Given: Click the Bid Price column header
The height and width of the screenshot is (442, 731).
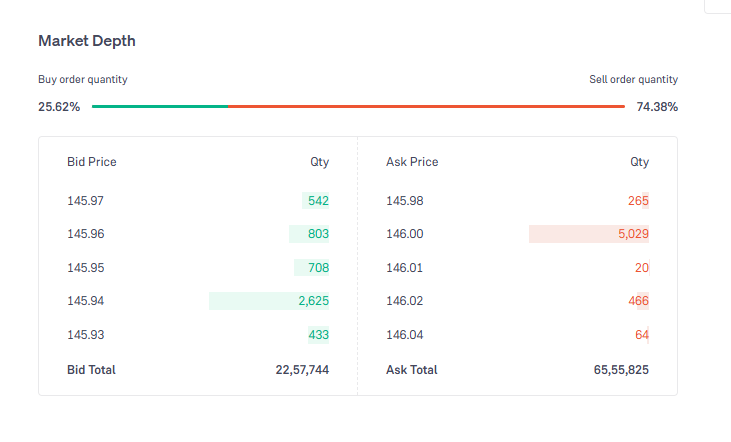Looking at the screenshot, I should 92,162.
